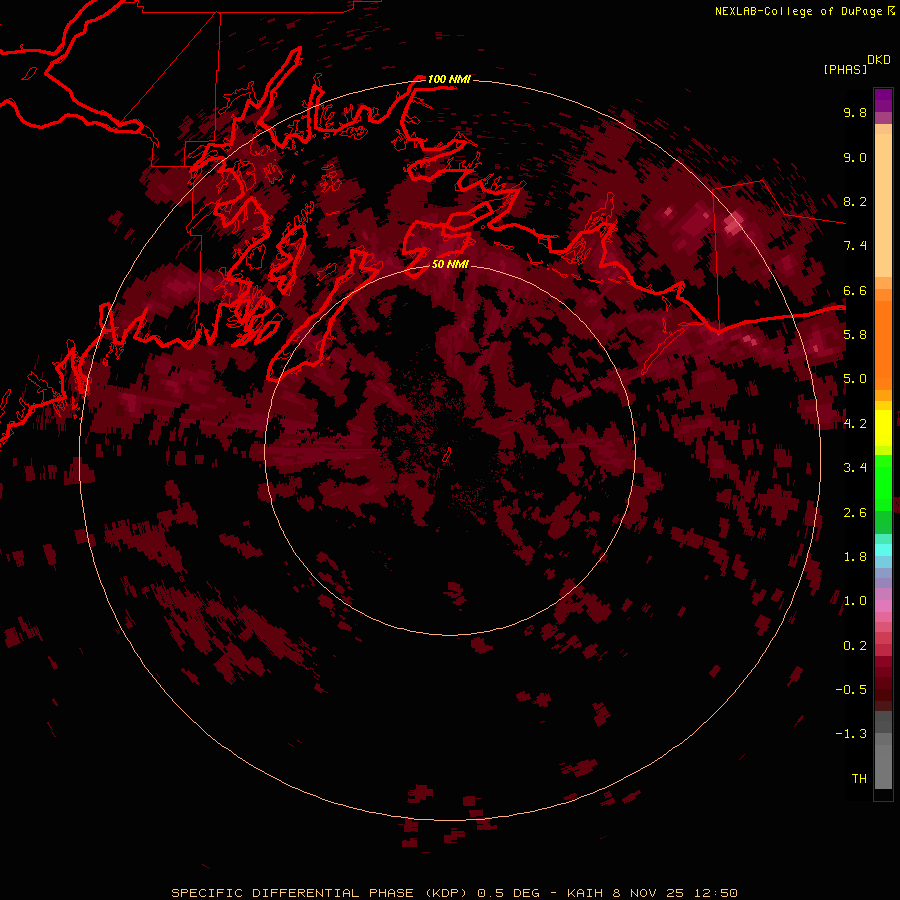Screen dimensions: 900x900
Task: Click the -1.3 value on the color scale
Action: 851,734
